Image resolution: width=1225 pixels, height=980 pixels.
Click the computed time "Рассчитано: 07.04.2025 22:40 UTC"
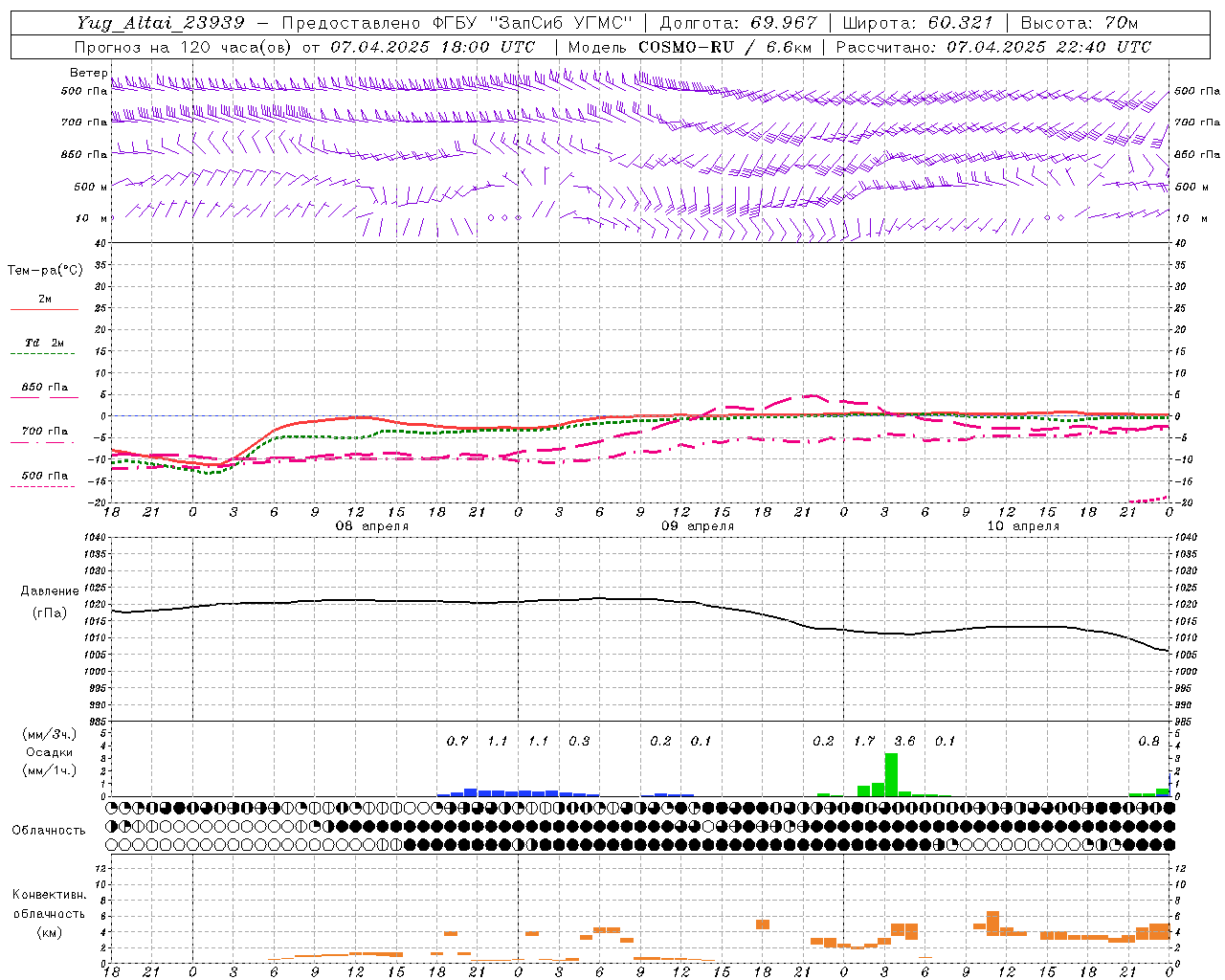(993, 47)
